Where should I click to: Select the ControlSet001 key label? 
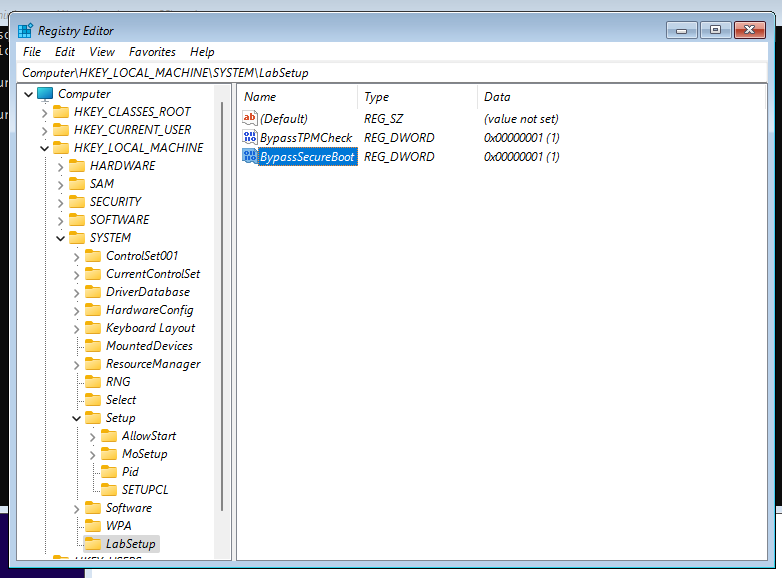142,256
